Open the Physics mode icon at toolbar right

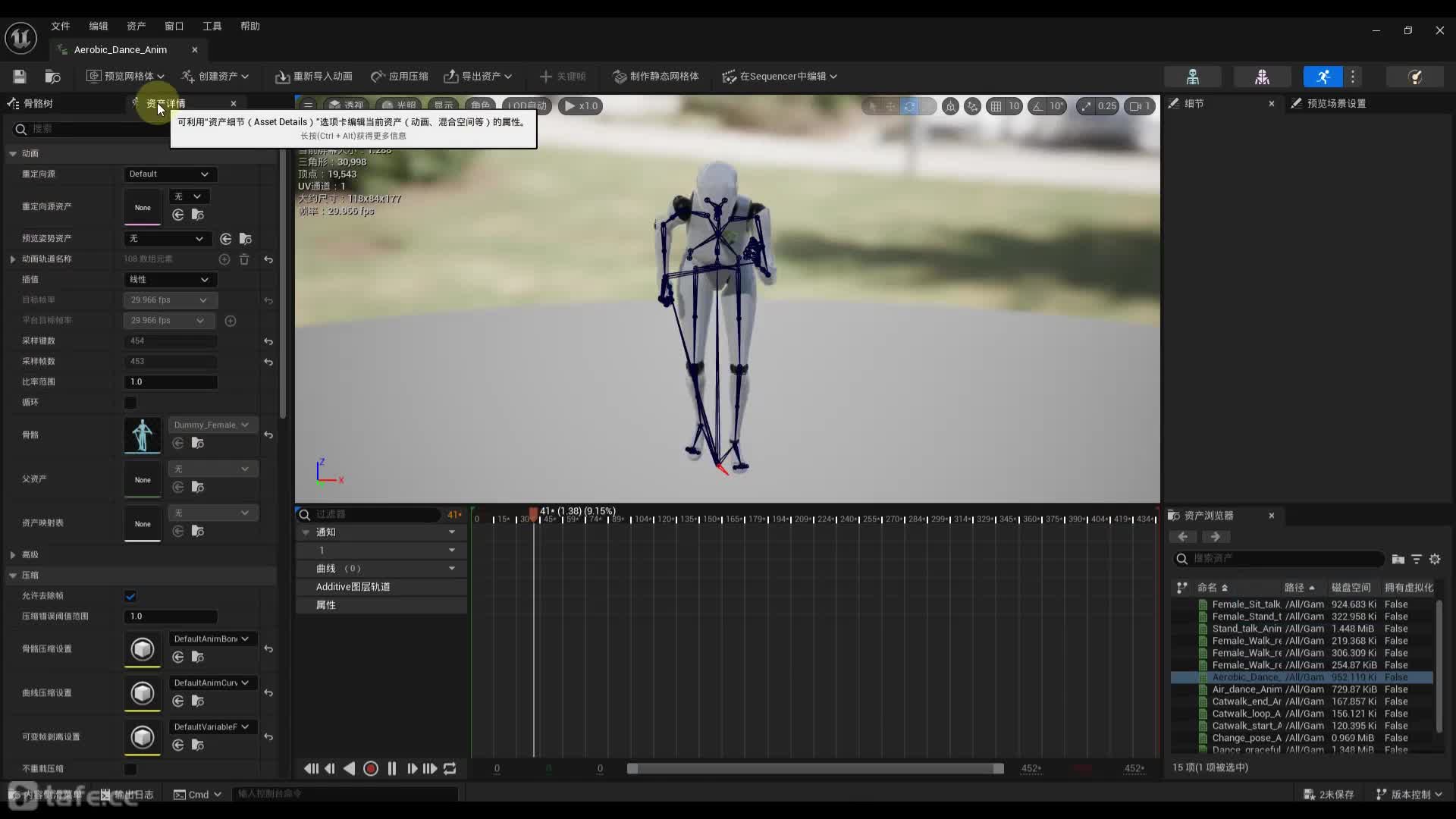click(x=1414, y=77)
